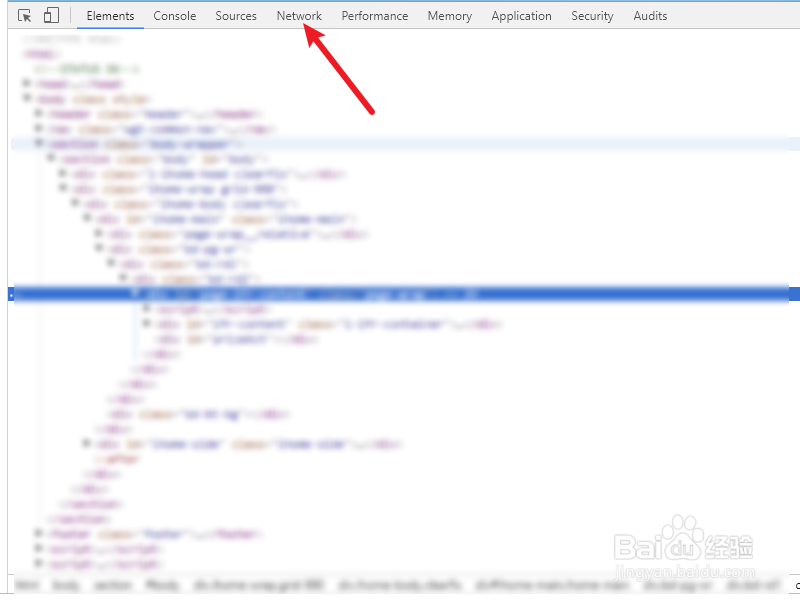
Task: Collapse the body element node
Action: [27, 97]
